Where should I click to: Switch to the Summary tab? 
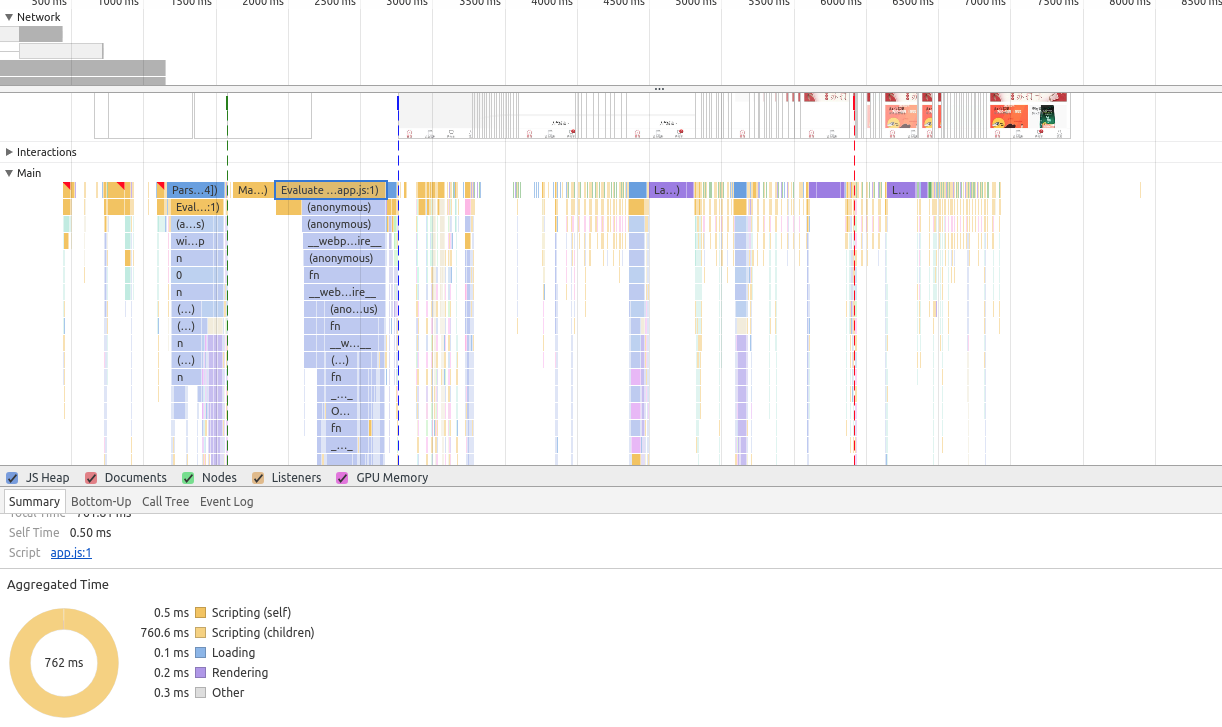(x=35, y=502)
